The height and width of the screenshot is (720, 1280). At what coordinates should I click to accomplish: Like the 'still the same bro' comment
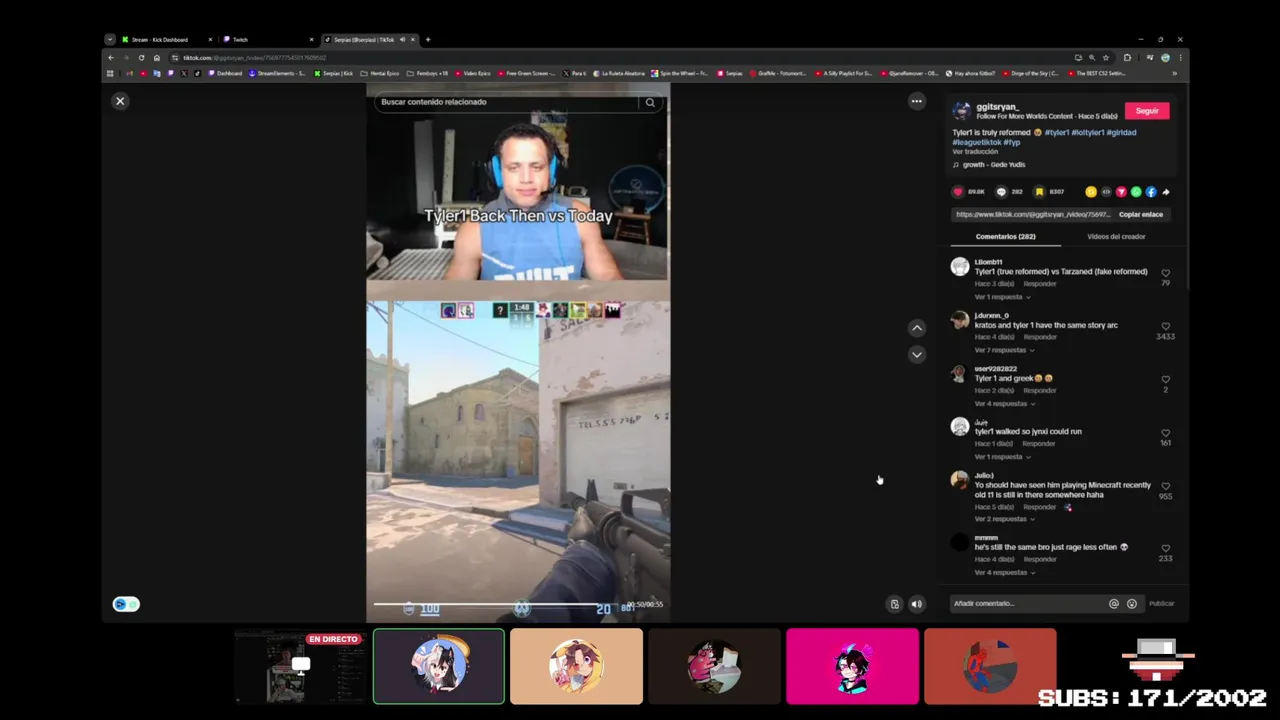1165,548
